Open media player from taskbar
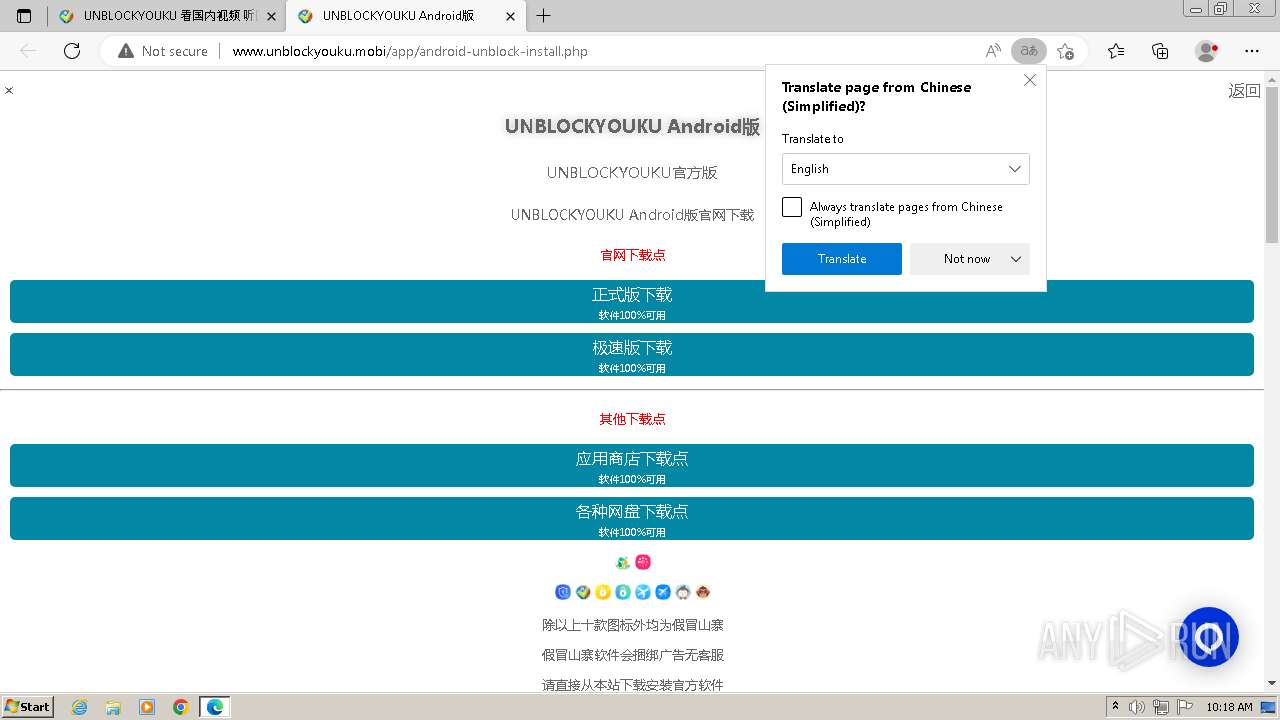Image resolution: width=1280 pixels, height=720 pixels. pos(147,707)
